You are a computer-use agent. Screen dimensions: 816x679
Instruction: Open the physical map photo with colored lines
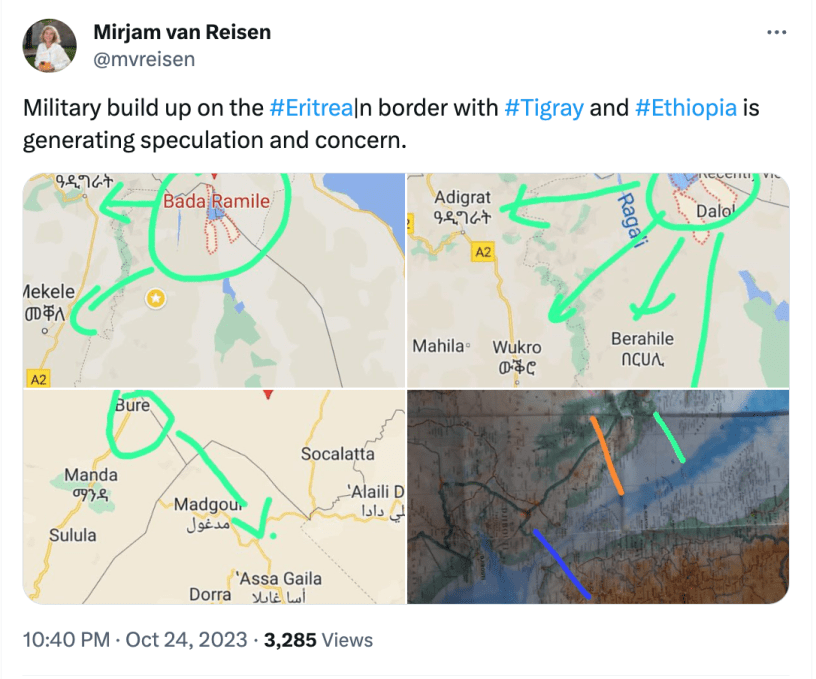pyautogui.click(x=598, y=497)
